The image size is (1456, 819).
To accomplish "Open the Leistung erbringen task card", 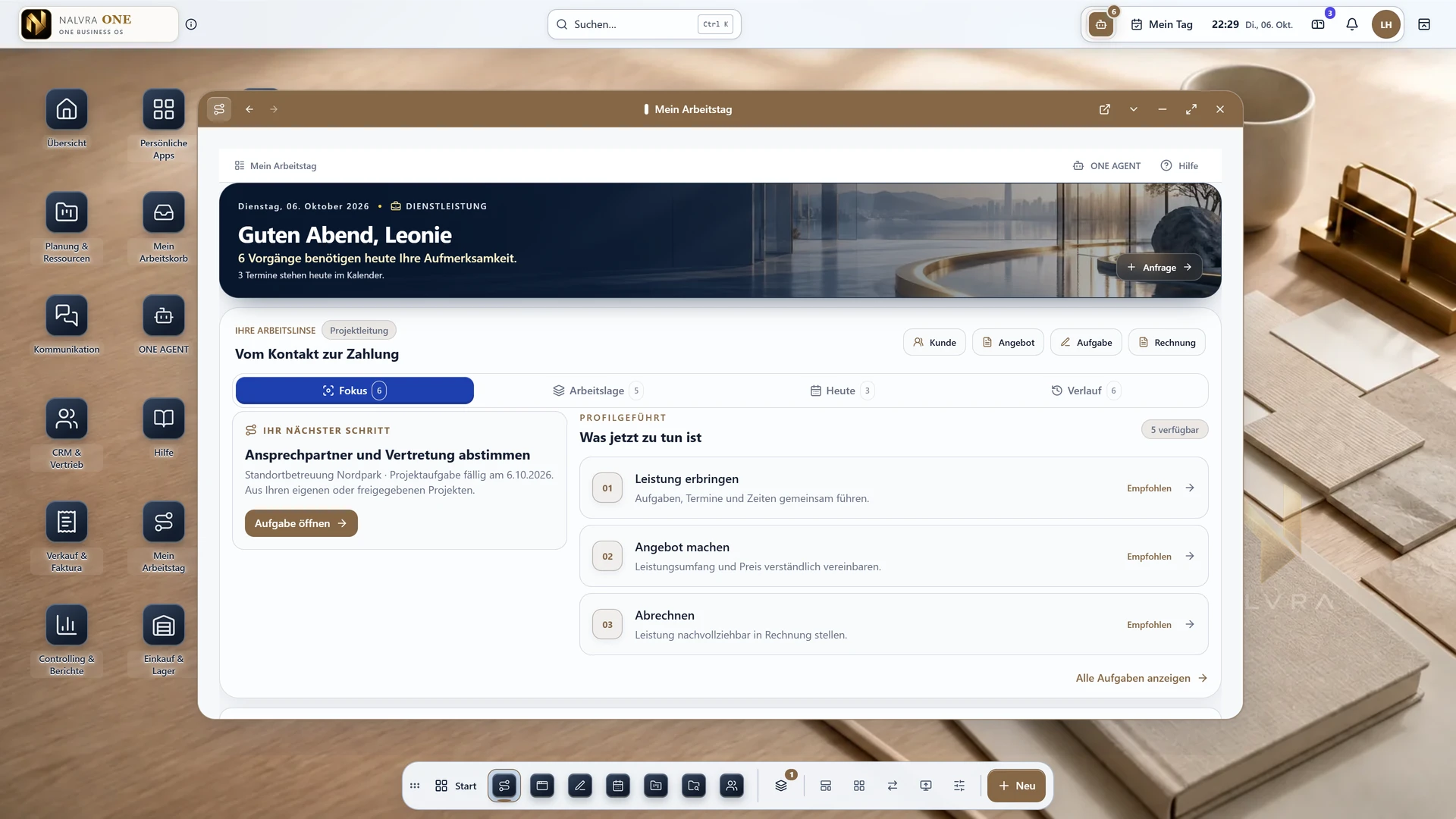I will (x=893, y=488).
